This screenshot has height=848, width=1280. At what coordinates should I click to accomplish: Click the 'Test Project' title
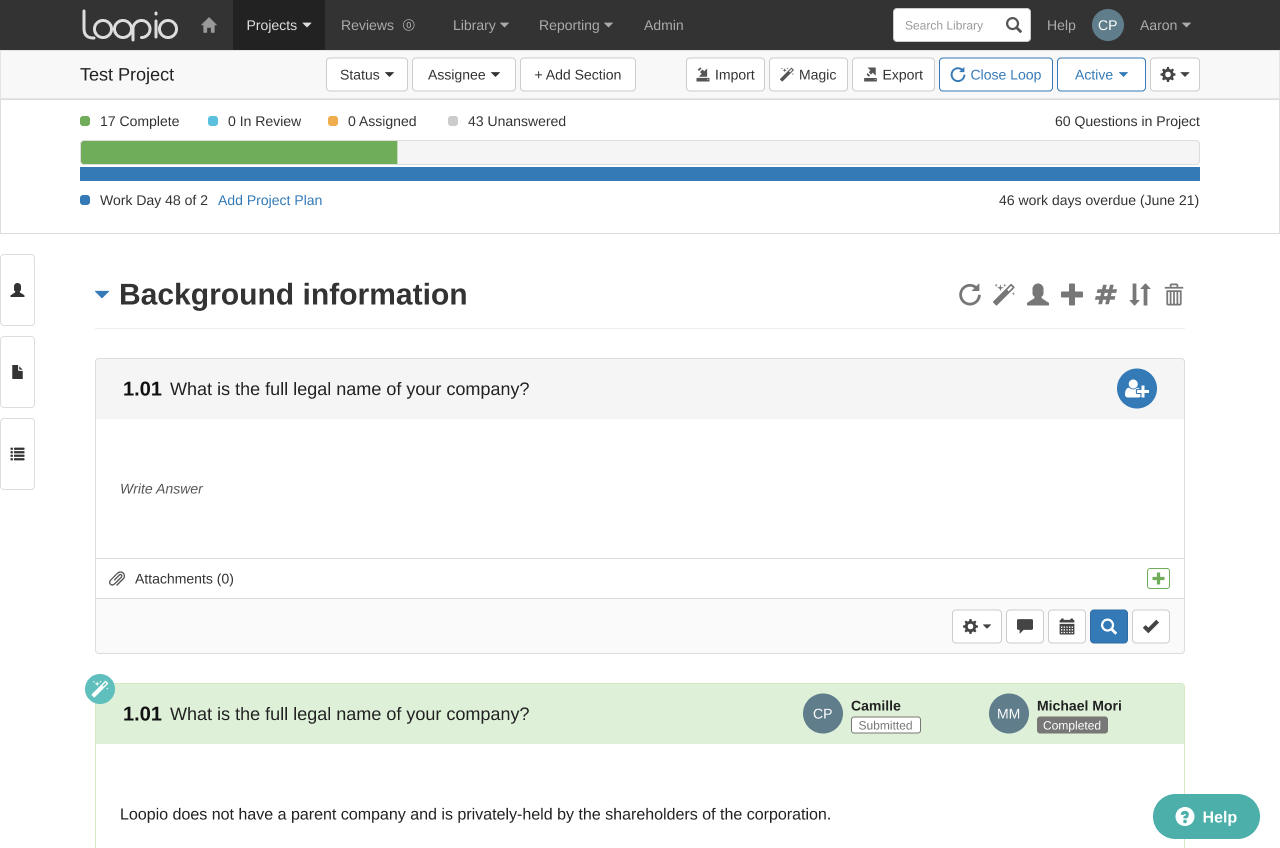coord(127,74)
